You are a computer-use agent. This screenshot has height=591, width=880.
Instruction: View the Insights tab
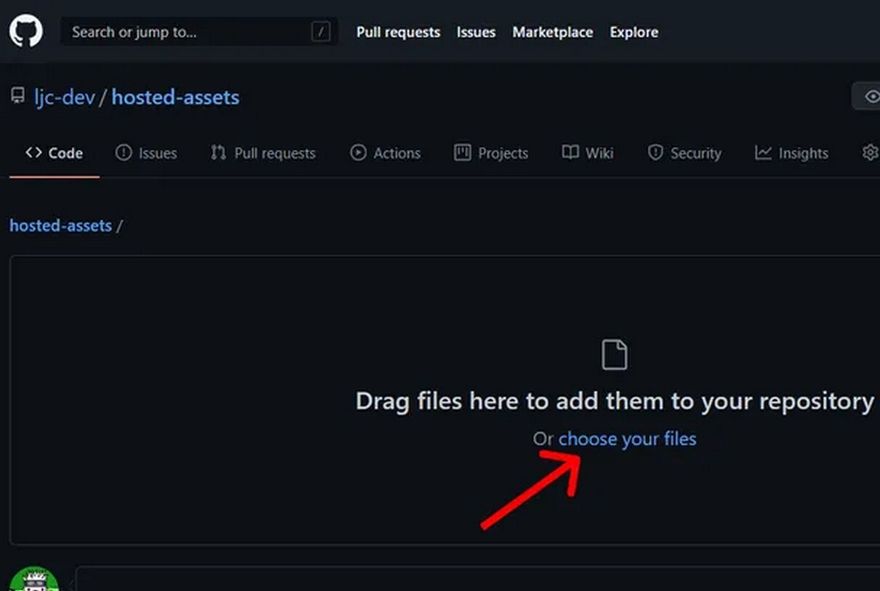[x=792, y=153]
